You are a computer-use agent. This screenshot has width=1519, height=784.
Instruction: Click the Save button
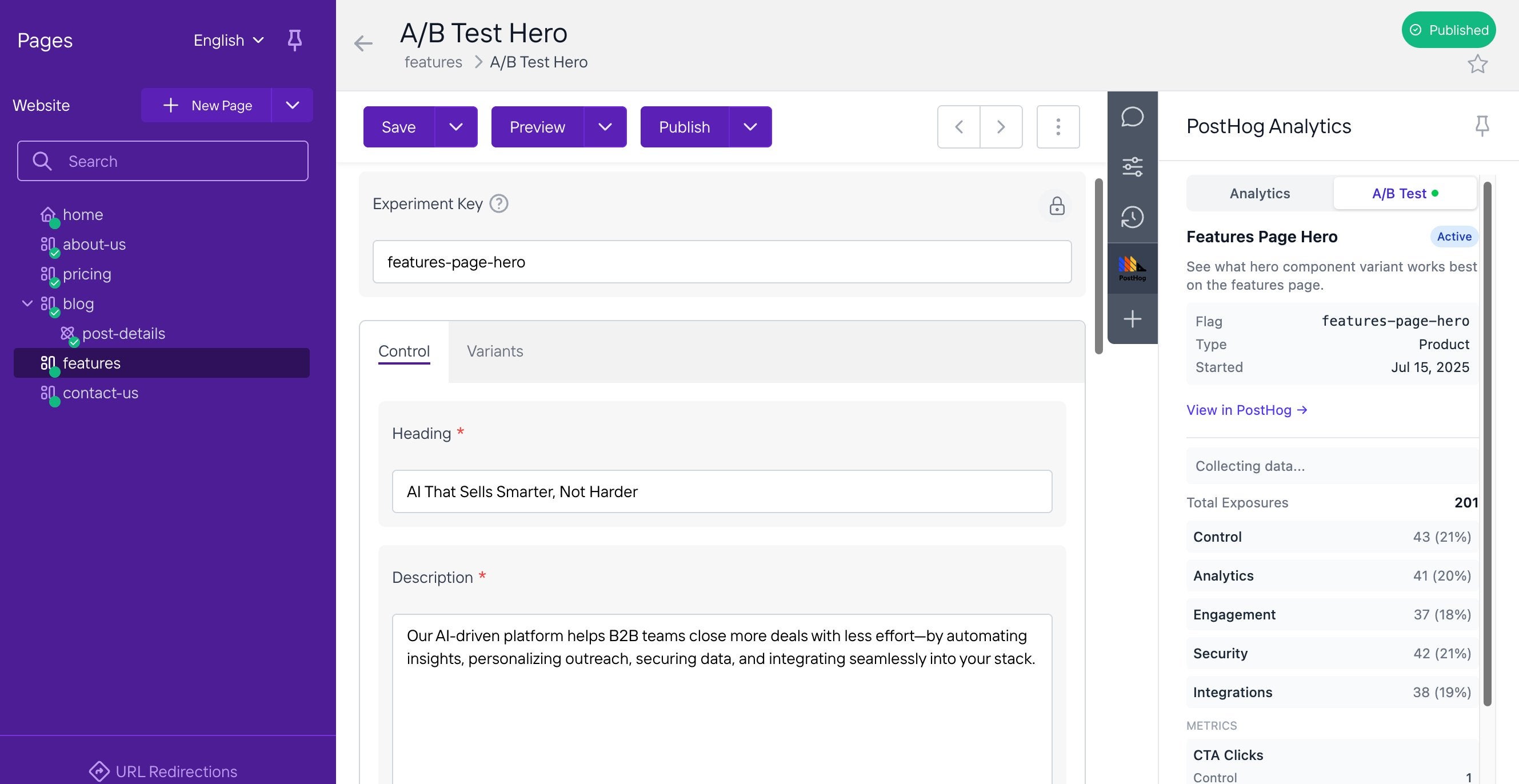tap(399, 127)
